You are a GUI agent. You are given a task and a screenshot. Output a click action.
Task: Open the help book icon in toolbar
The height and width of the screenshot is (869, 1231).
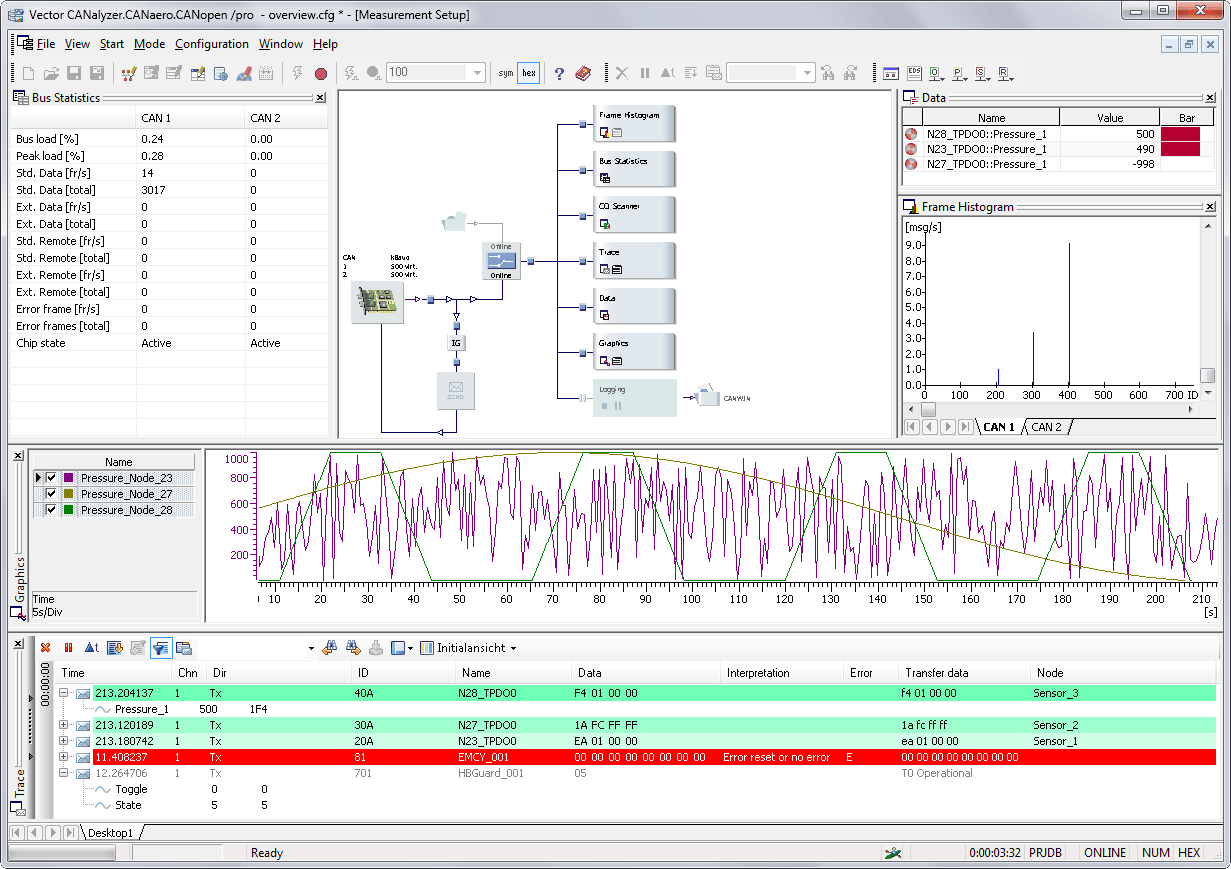(583, 73)
